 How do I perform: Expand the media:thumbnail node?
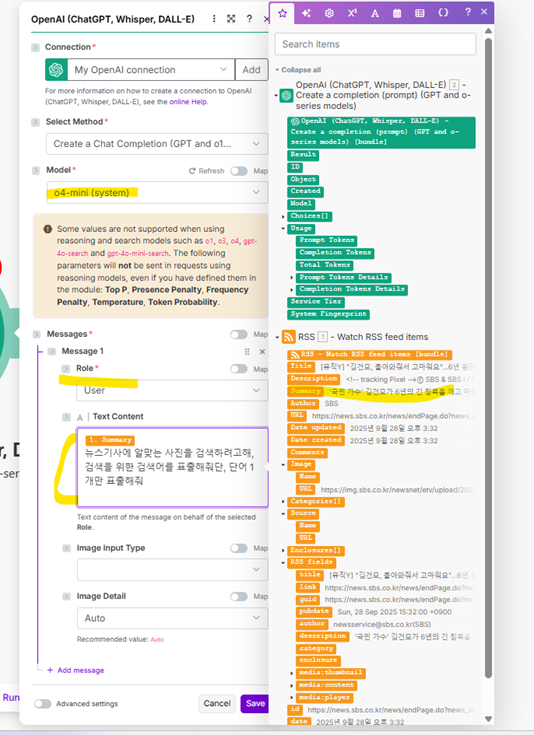click(292, 673)
